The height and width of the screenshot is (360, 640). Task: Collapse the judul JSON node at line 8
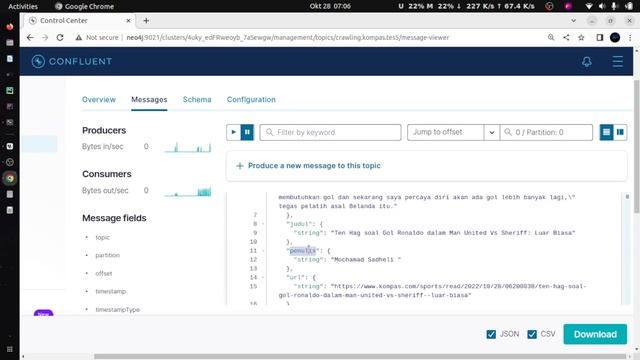[263, 224]
